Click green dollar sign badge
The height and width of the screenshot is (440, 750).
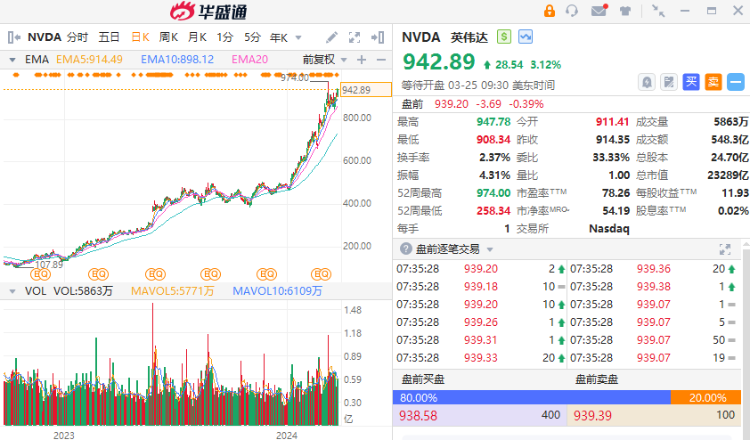click(x=504, y=37)
